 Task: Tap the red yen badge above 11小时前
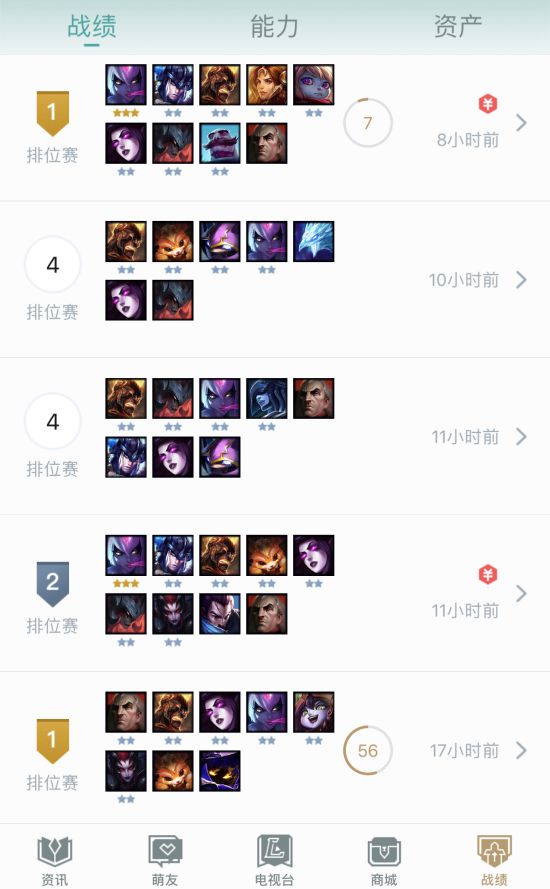pos(488,575)
